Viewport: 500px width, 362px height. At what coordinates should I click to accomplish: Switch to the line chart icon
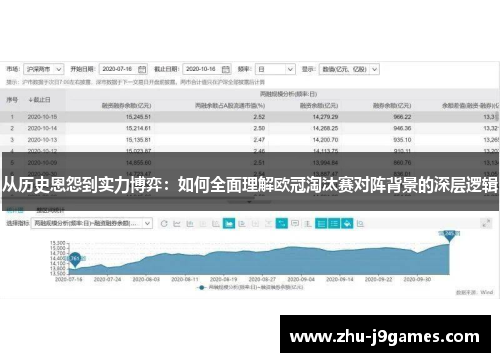click(x=177, y=224)
